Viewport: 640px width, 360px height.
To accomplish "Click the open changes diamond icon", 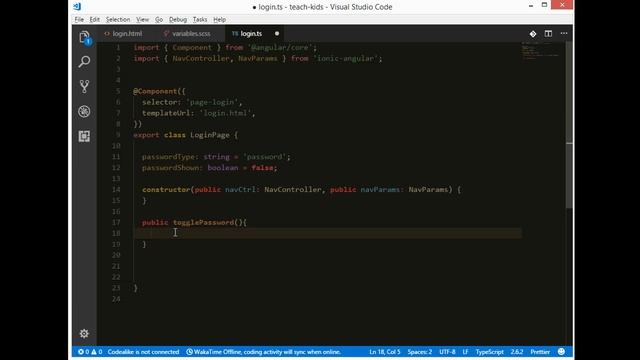I will coord(533,34).
